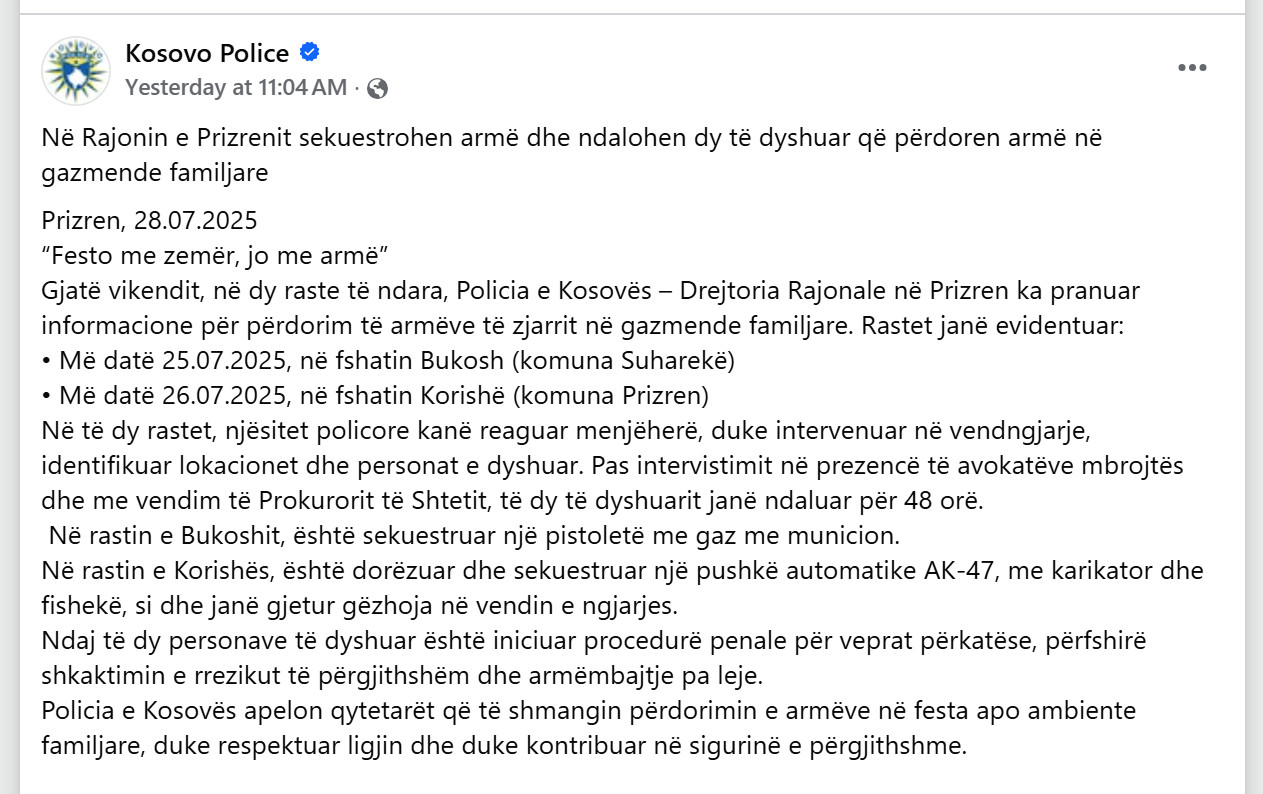Click the blue verified badge icon
The width and height of the screenshot is (1263, 794).
310,53
